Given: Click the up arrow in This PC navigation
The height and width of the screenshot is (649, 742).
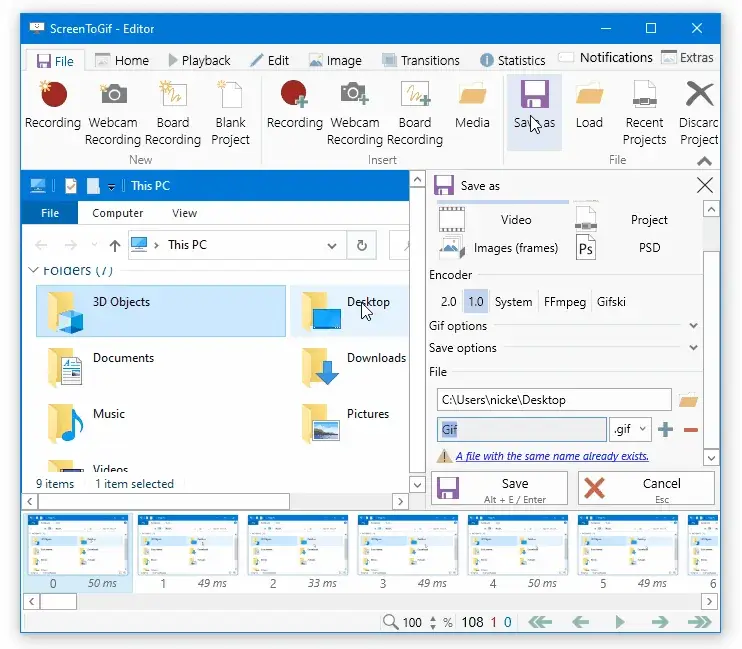Looking at the screenshot, I should (115, 245).
